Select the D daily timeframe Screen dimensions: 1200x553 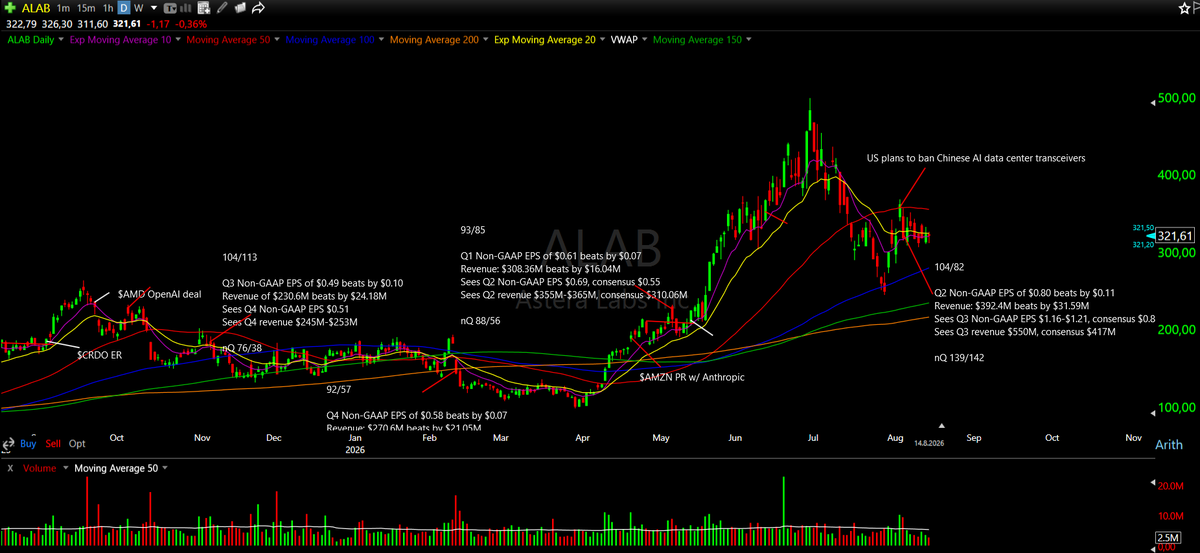pyautogui.click(x=124, y=8)
